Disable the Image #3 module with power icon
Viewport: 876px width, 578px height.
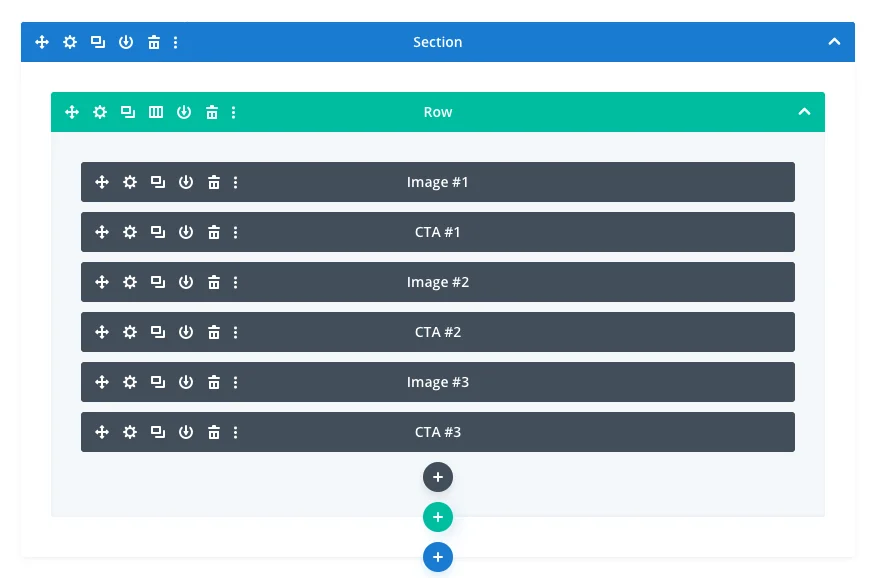click(186, 382)
